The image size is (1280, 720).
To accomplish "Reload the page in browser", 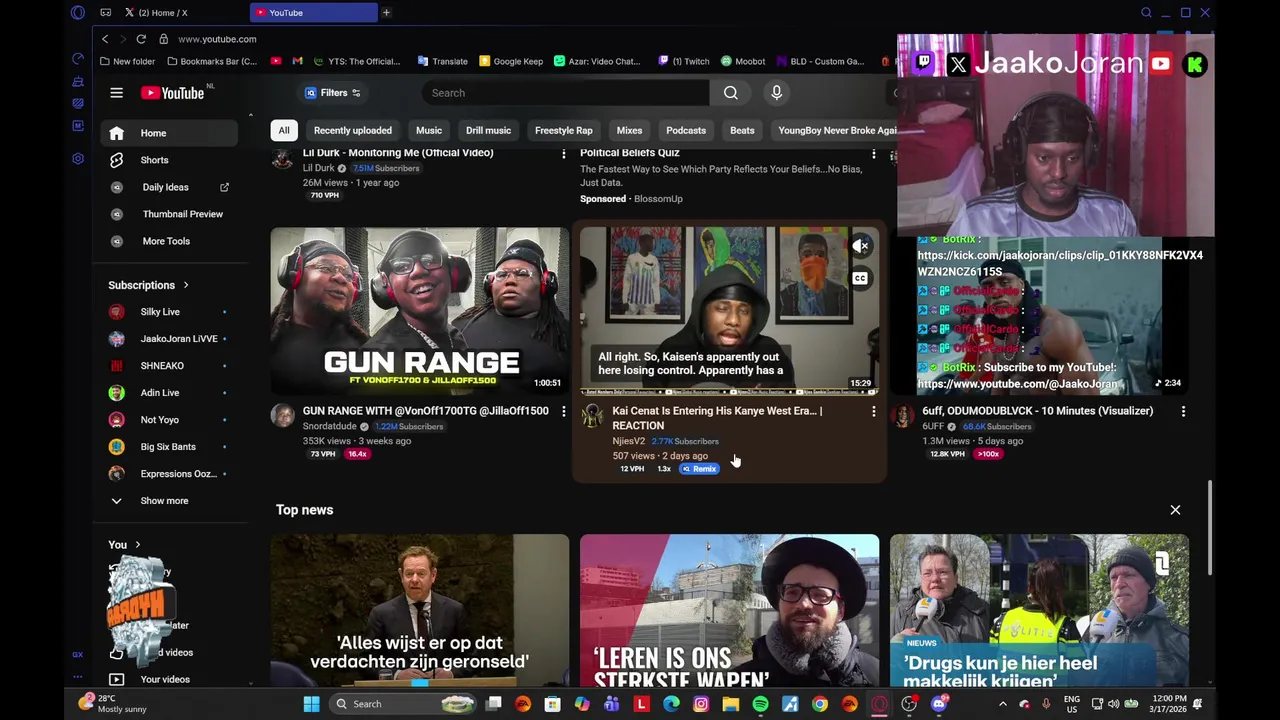I will point(141,39).
